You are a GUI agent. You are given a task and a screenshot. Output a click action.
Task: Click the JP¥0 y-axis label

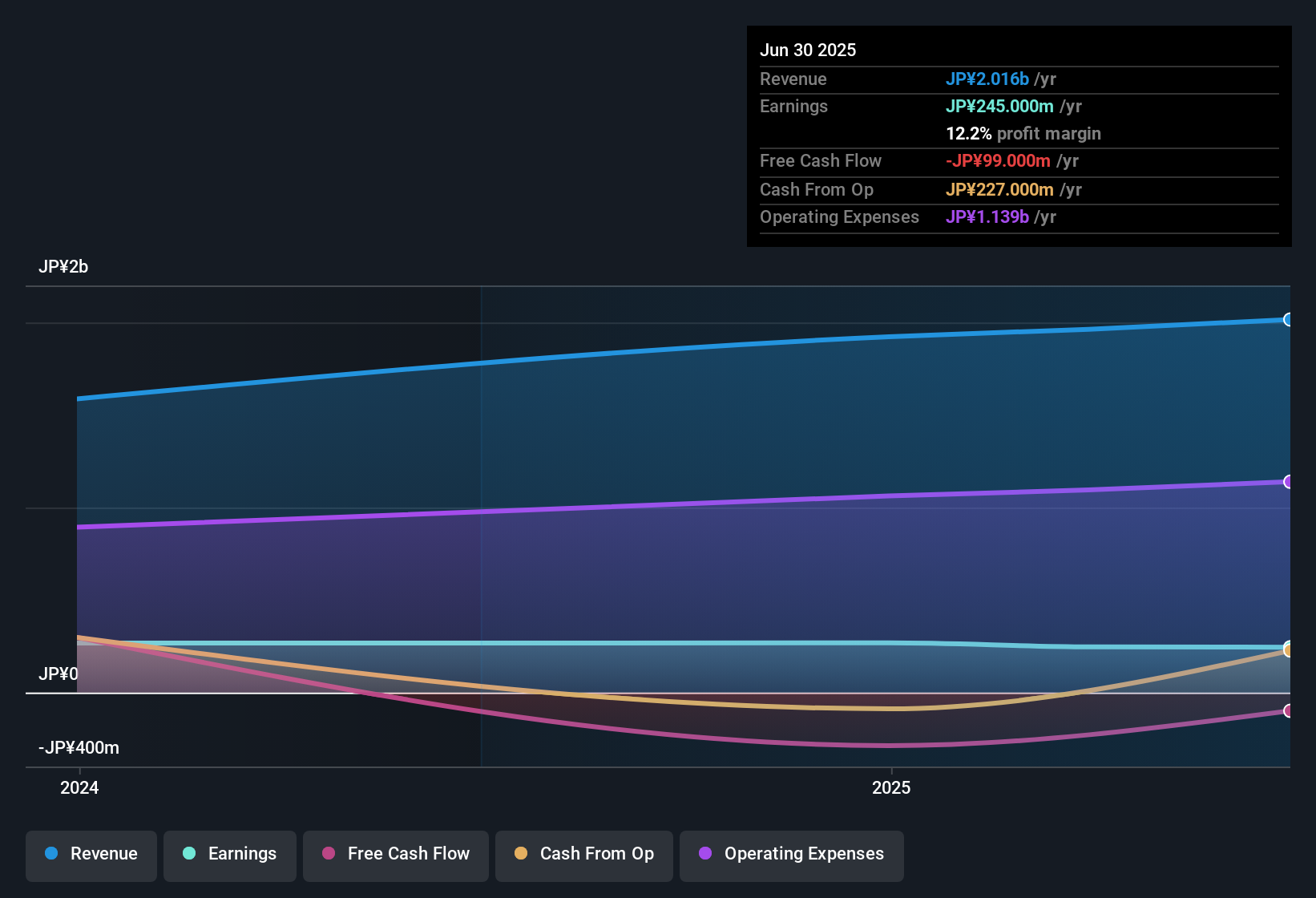coord(59,674)
